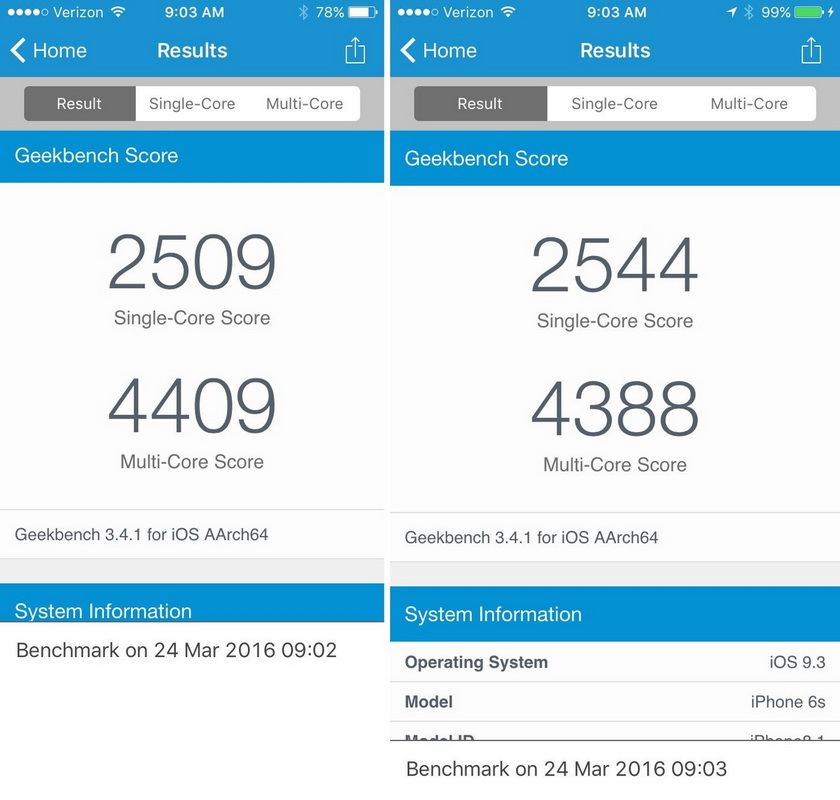Tap the left Geekbench Score header
This screenshot has height=800, width=840.
point(192,156)
